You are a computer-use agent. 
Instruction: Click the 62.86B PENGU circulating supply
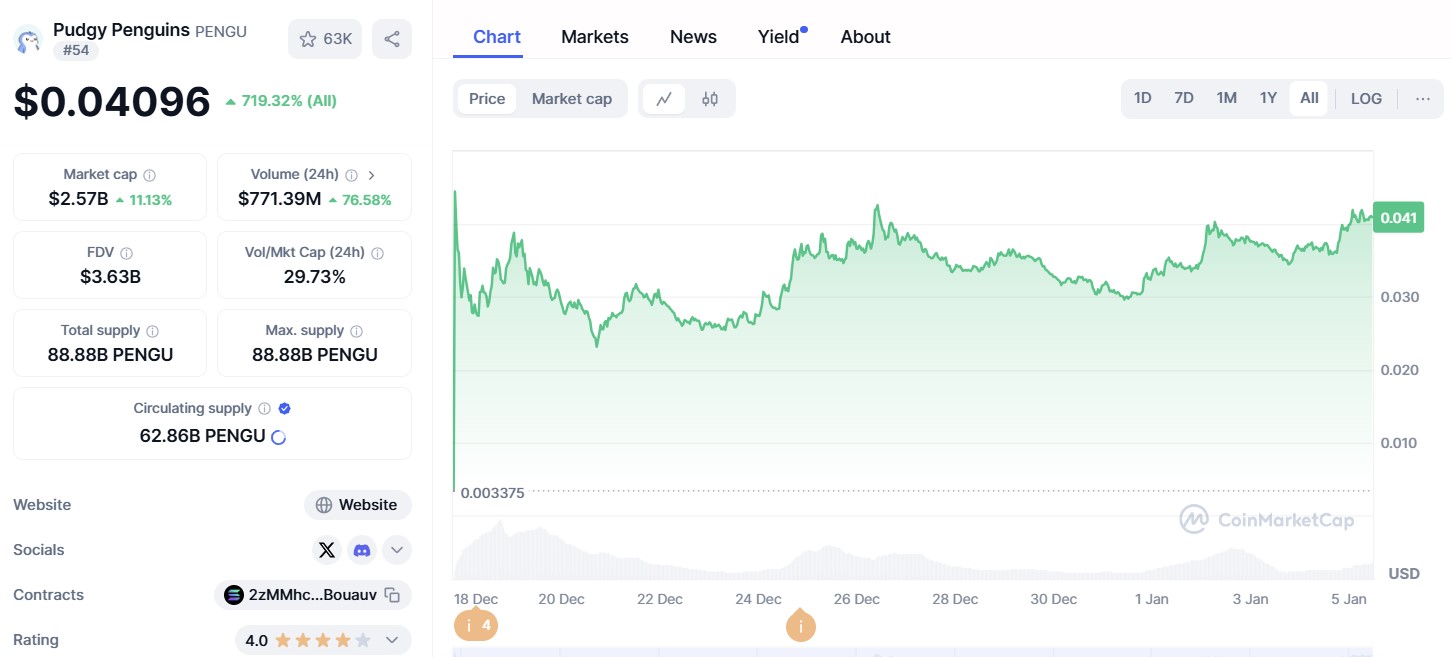pos(203,436)
